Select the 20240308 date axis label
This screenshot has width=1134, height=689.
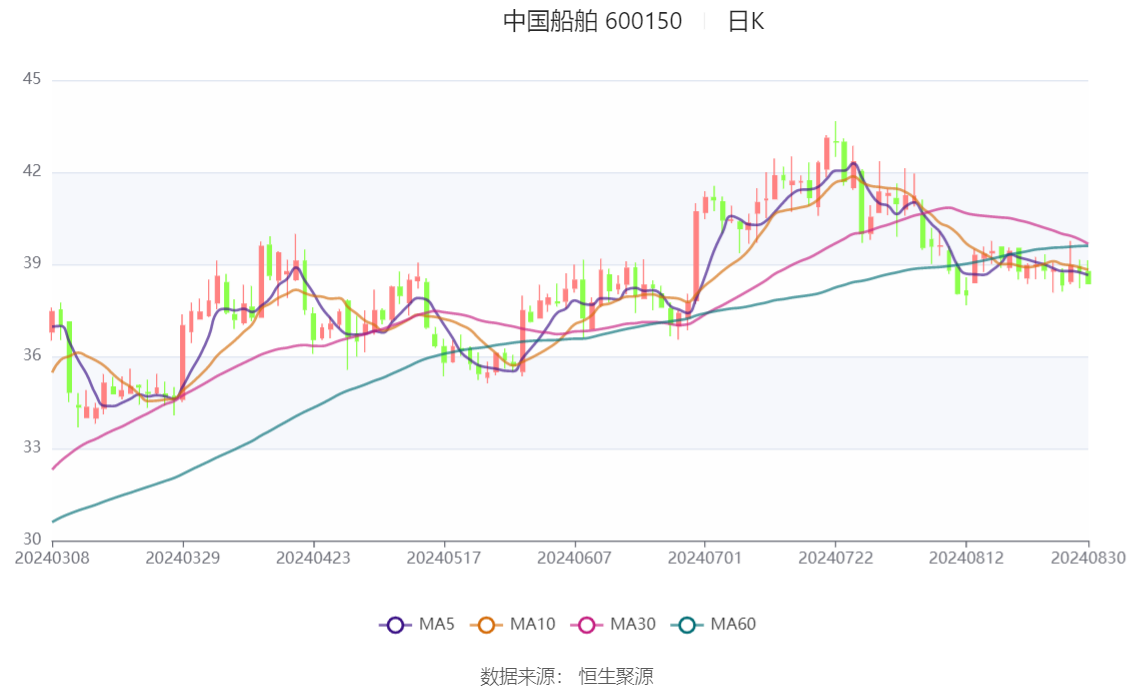click(52, 558)
